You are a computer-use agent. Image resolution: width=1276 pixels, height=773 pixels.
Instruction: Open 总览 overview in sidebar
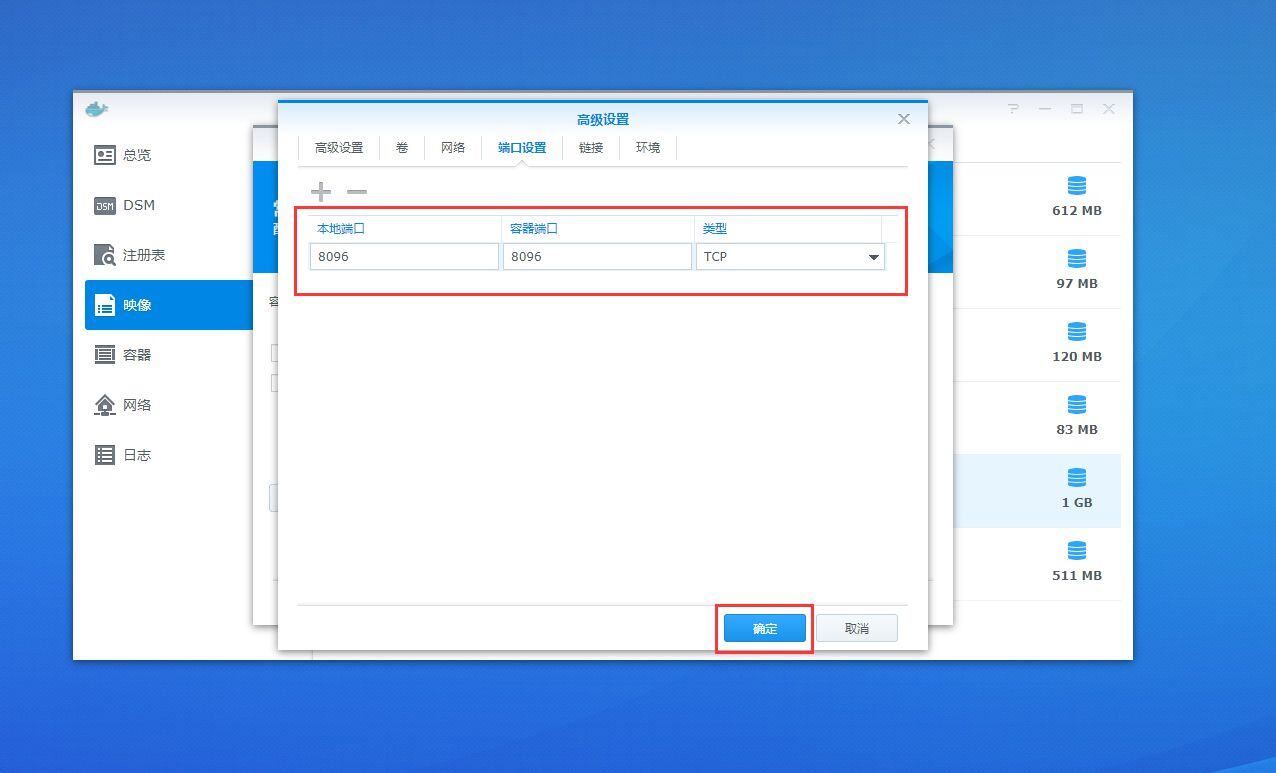(x=136, y=155)
